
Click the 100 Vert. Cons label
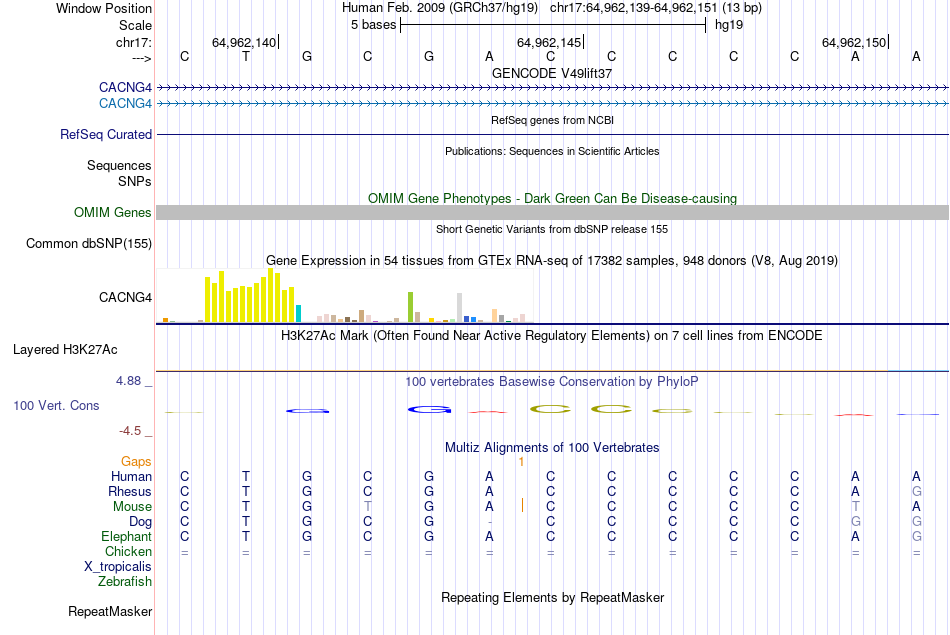coord(56,406)
